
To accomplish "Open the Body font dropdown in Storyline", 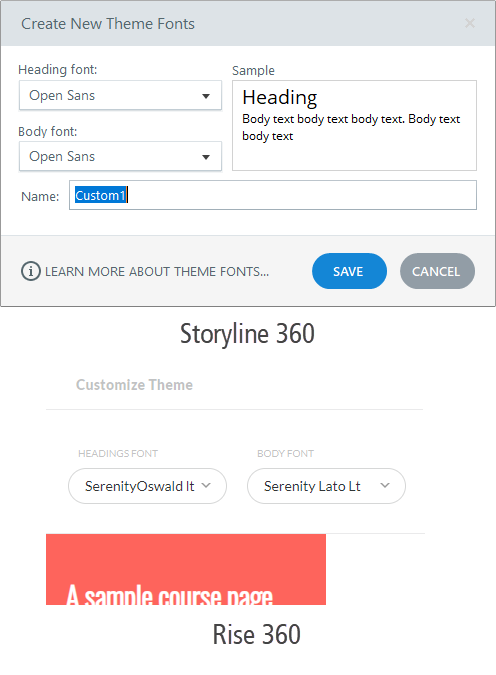I will [120, 156].
